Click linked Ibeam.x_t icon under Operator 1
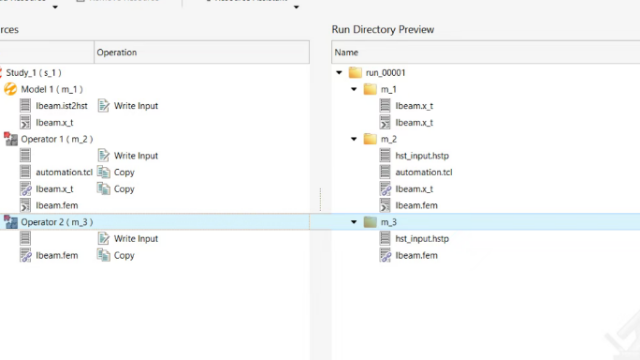This screenshot has width=640, height=360. click(x=26, y=189)
